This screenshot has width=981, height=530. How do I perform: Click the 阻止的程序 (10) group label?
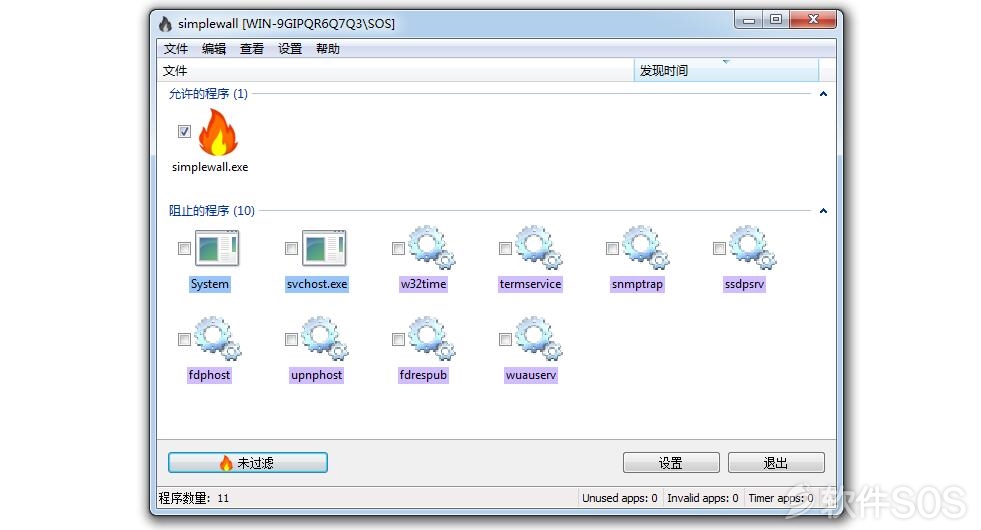click(x=212, y=211)
